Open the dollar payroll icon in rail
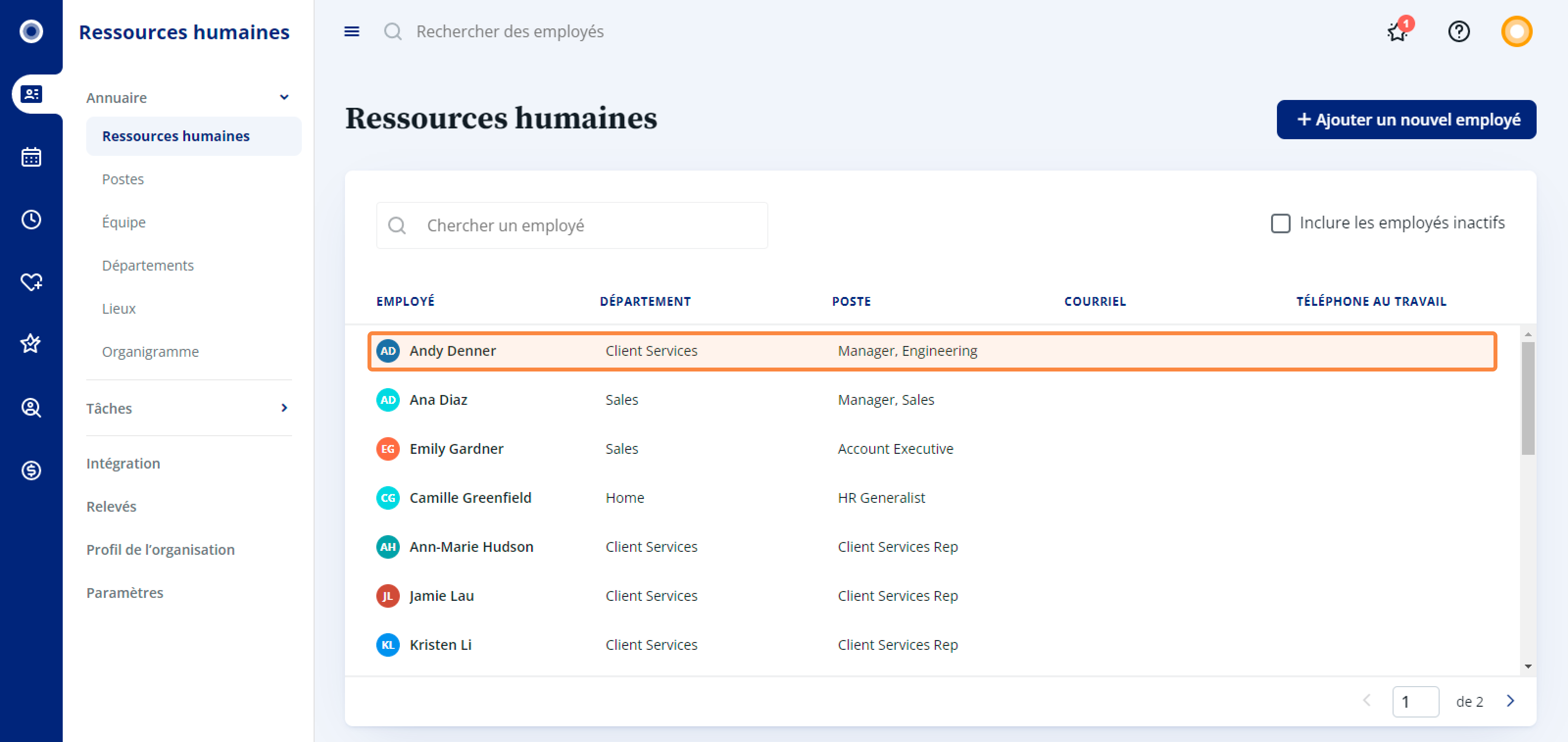The width and height of the screenshot is (1568, 742). pos(31,470)
